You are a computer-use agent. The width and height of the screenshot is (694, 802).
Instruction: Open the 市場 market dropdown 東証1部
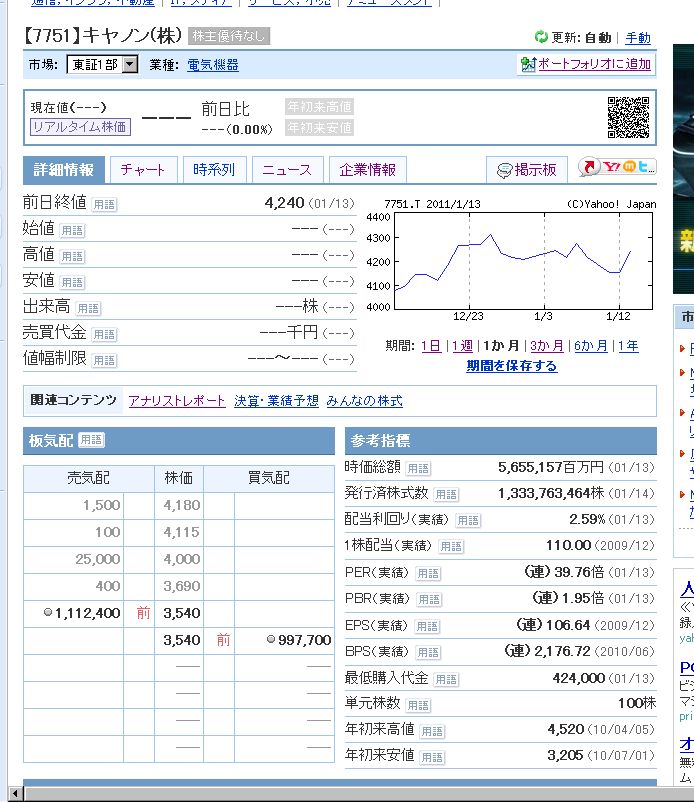point(105,65)
